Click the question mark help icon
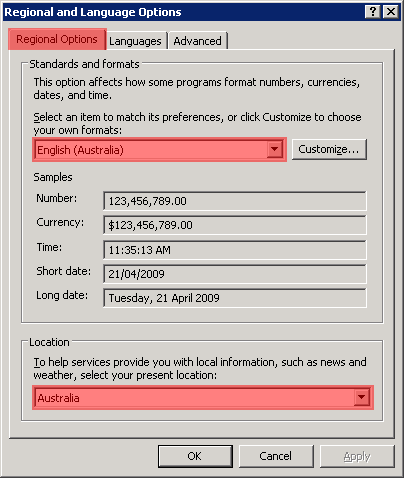Screen dimensions: 404x478 [373, 12]
